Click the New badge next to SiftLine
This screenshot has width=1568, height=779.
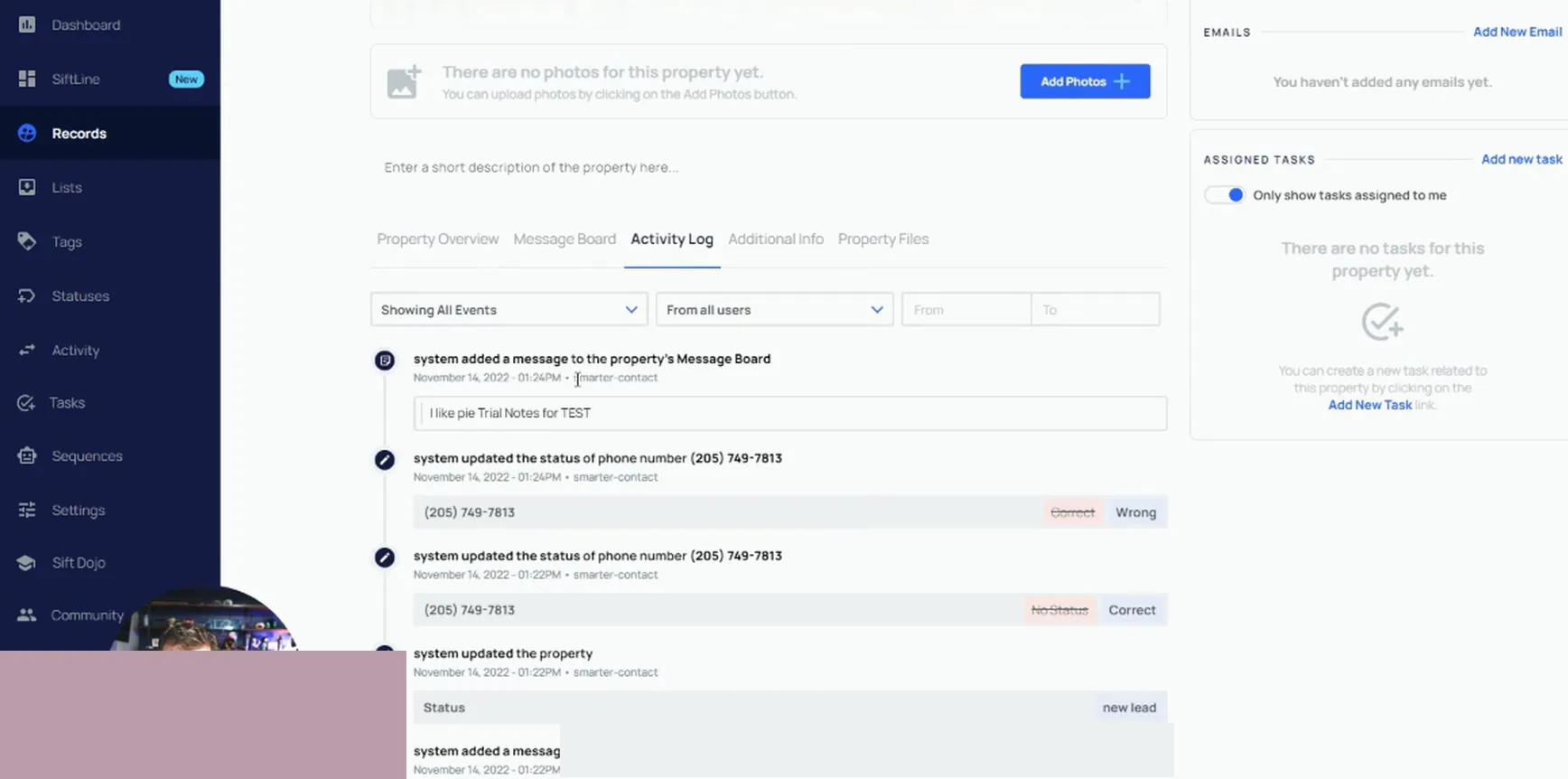186,80
